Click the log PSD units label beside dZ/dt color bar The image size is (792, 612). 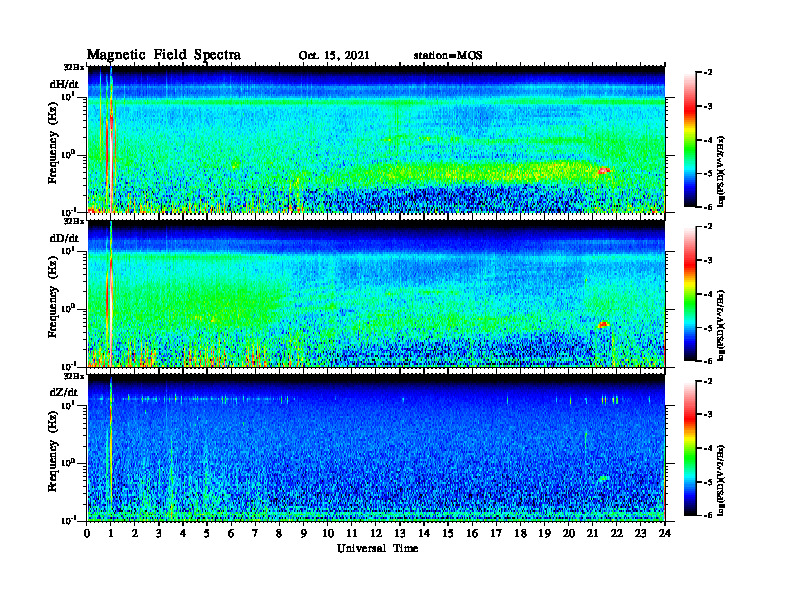coord(721,480)
